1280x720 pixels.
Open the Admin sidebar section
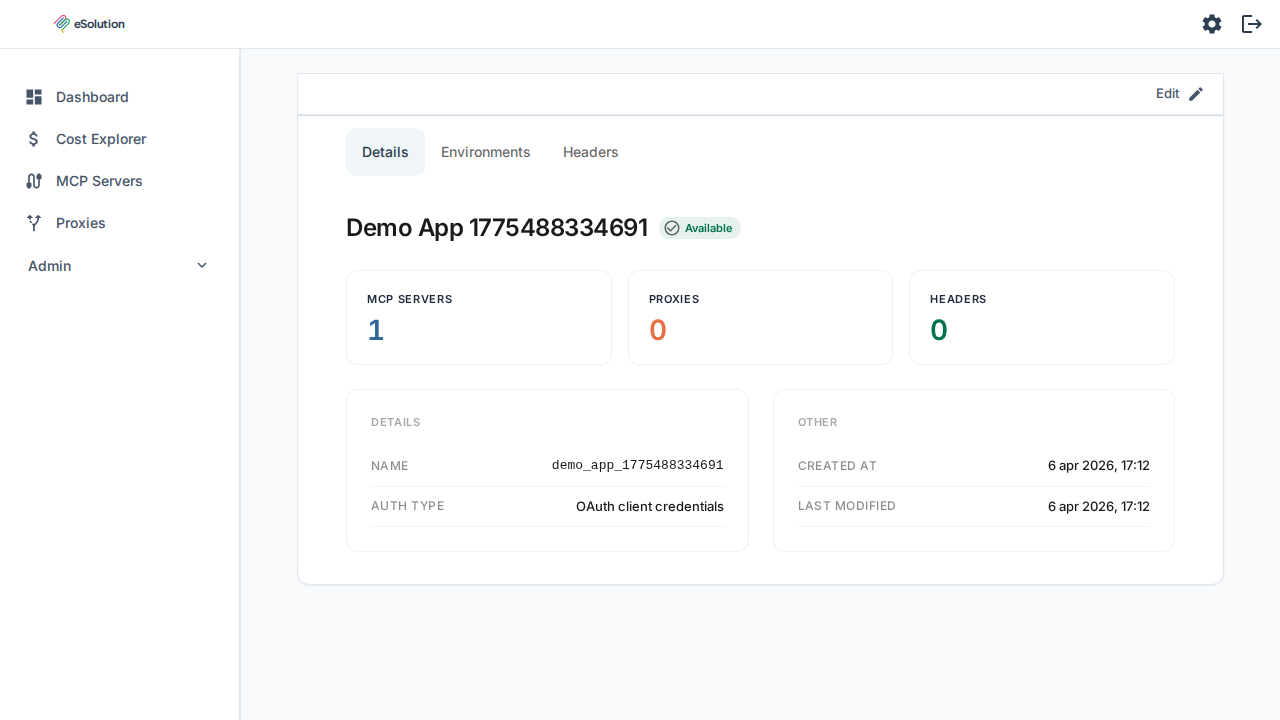click(x=120, y=265)
